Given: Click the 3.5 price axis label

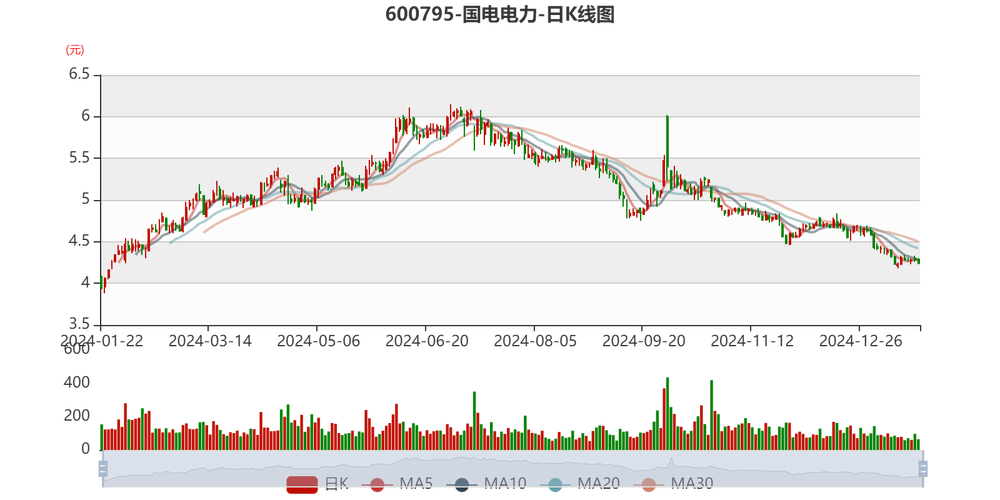Looking at the screenshot, I should [79, 325].
